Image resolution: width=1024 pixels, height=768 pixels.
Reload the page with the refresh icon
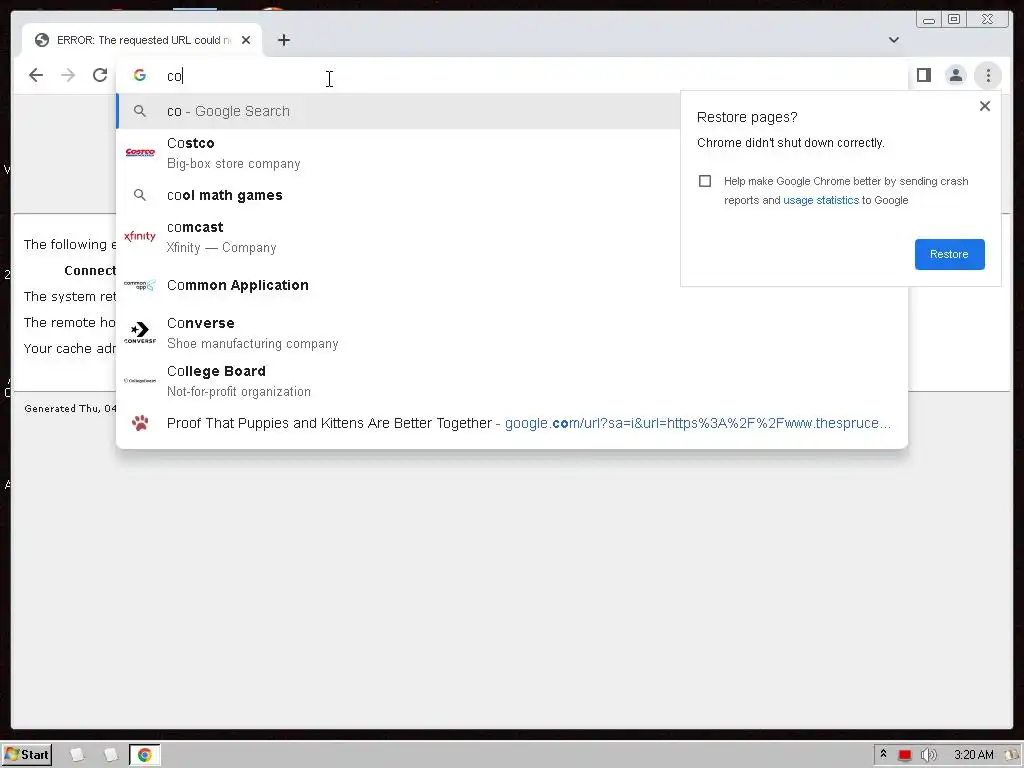tap(100, 75)
